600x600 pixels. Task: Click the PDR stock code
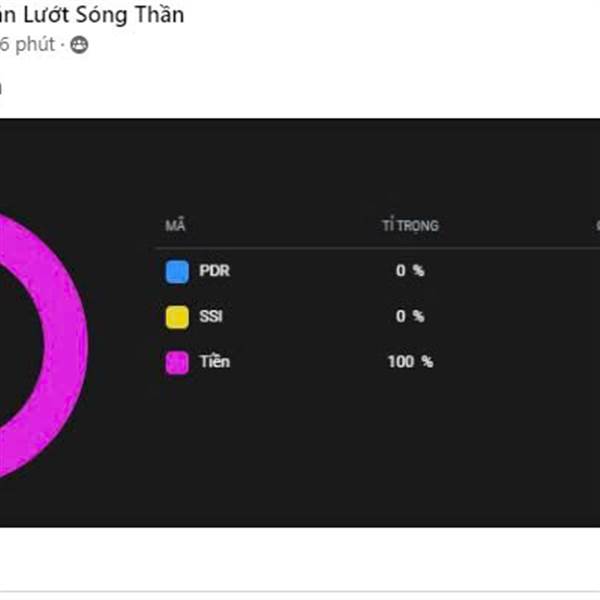[x=214, y=271]
